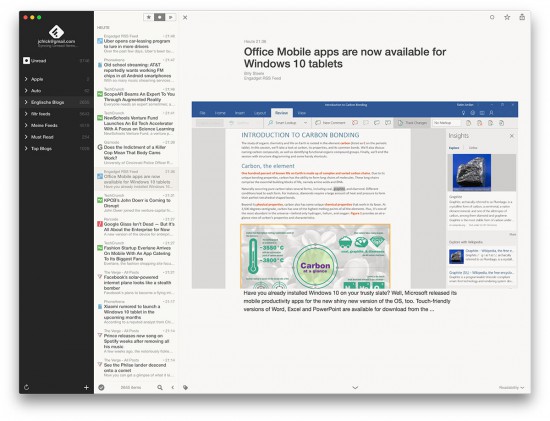Click Verge favicon beside Prince releases article
The image size is (550, 421).
100,335
